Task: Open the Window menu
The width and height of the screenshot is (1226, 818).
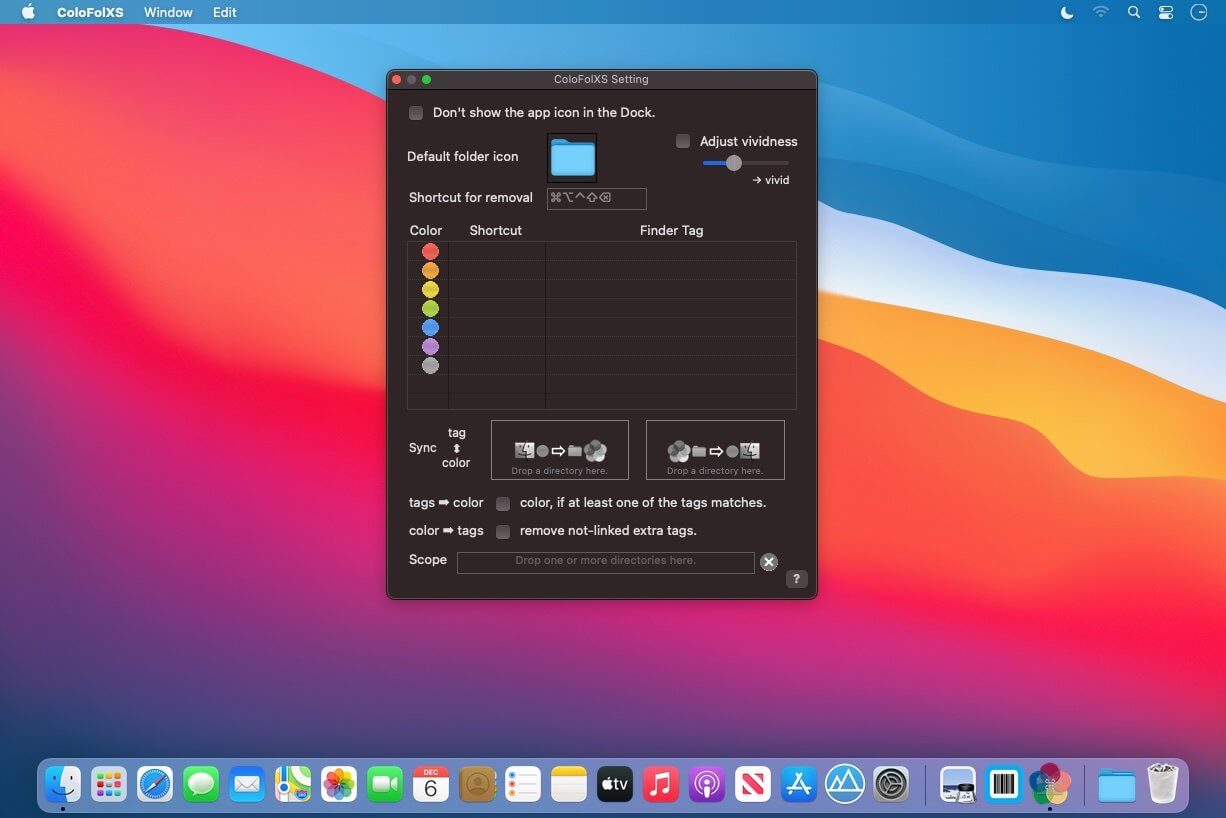Action: [168, 12]
